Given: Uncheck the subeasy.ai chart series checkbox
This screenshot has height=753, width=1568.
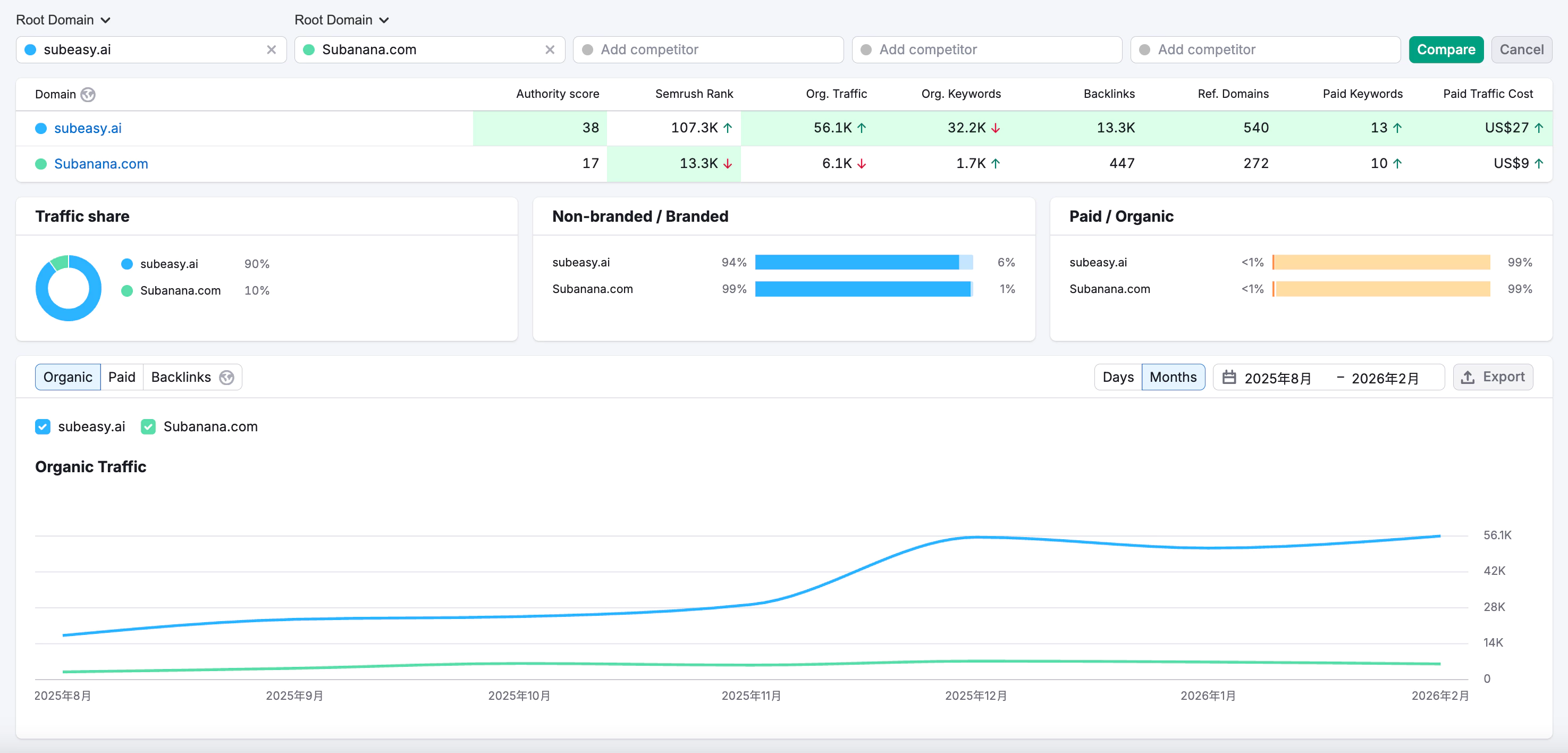Looking at the screenshot, I should (x=43, y=426).
